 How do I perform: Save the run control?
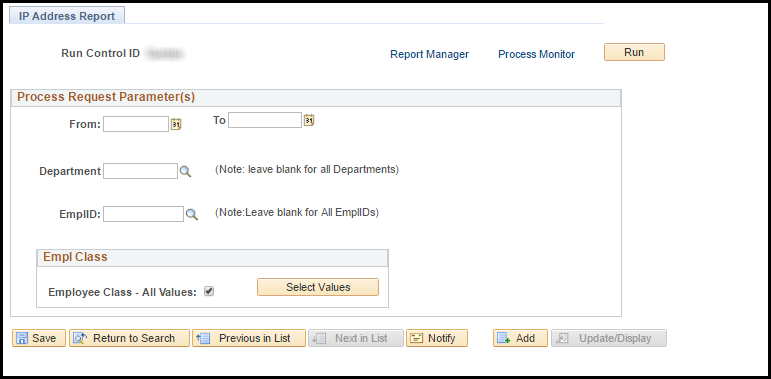[x=39, y=338]
